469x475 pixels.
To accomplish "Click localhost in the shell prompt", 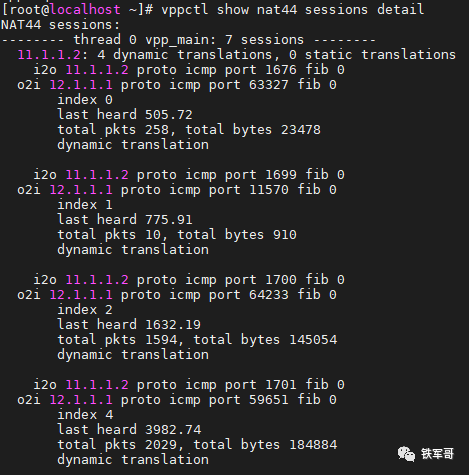I will (86, 9).
